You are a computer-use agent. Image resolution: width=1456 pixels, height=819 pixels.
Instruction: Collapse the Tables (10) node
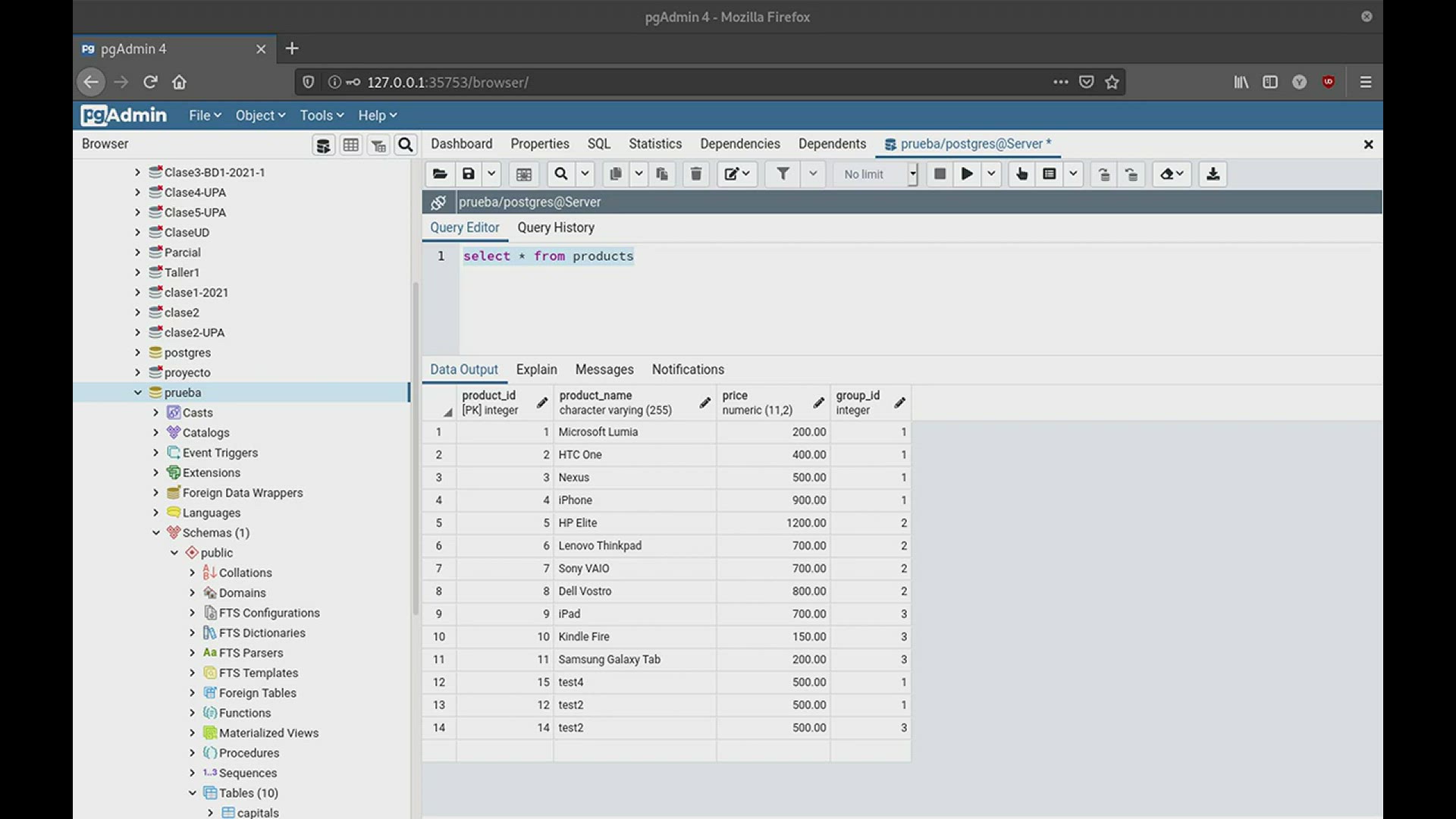[192, 793]
